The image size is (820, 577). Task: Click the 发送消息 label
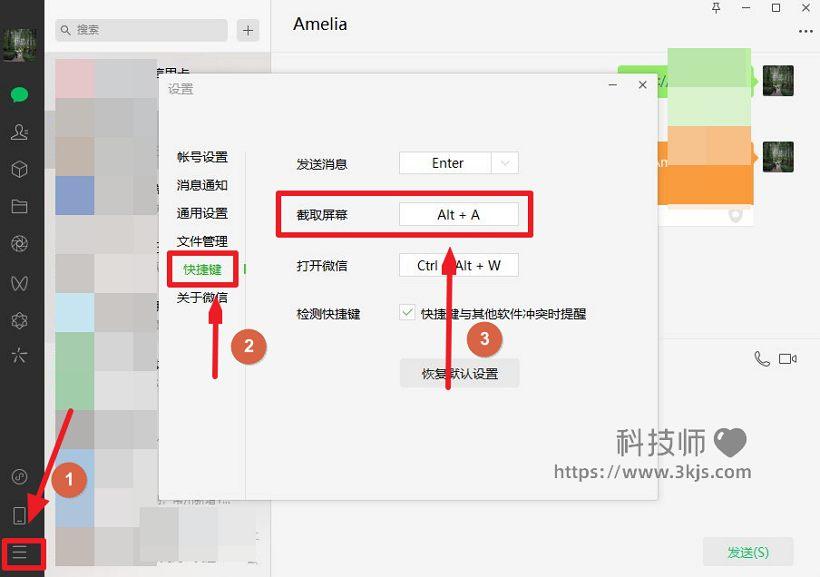[322, 164]
